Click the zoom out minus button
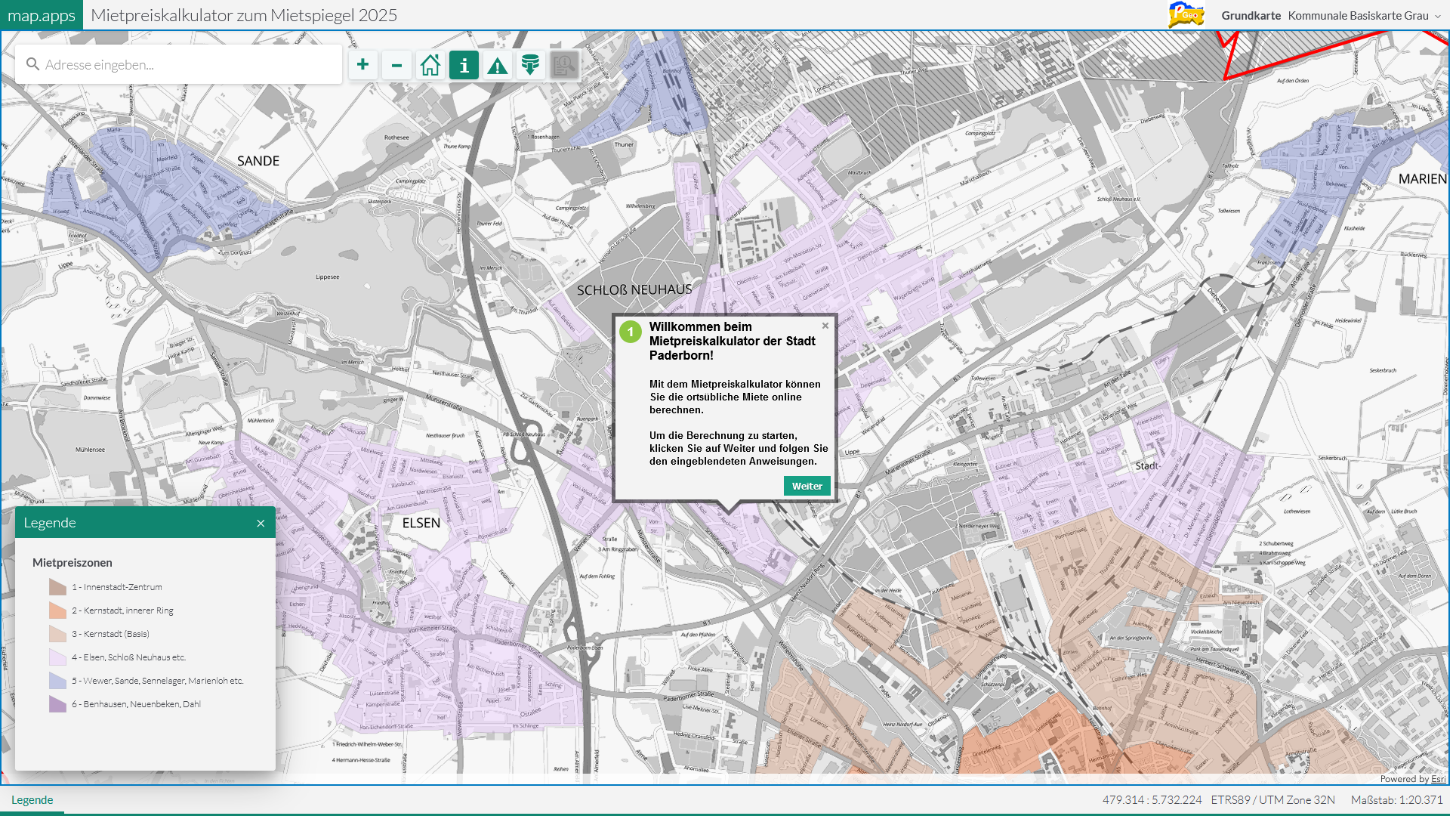The image size is (1456, 816). tap(396, 65)
